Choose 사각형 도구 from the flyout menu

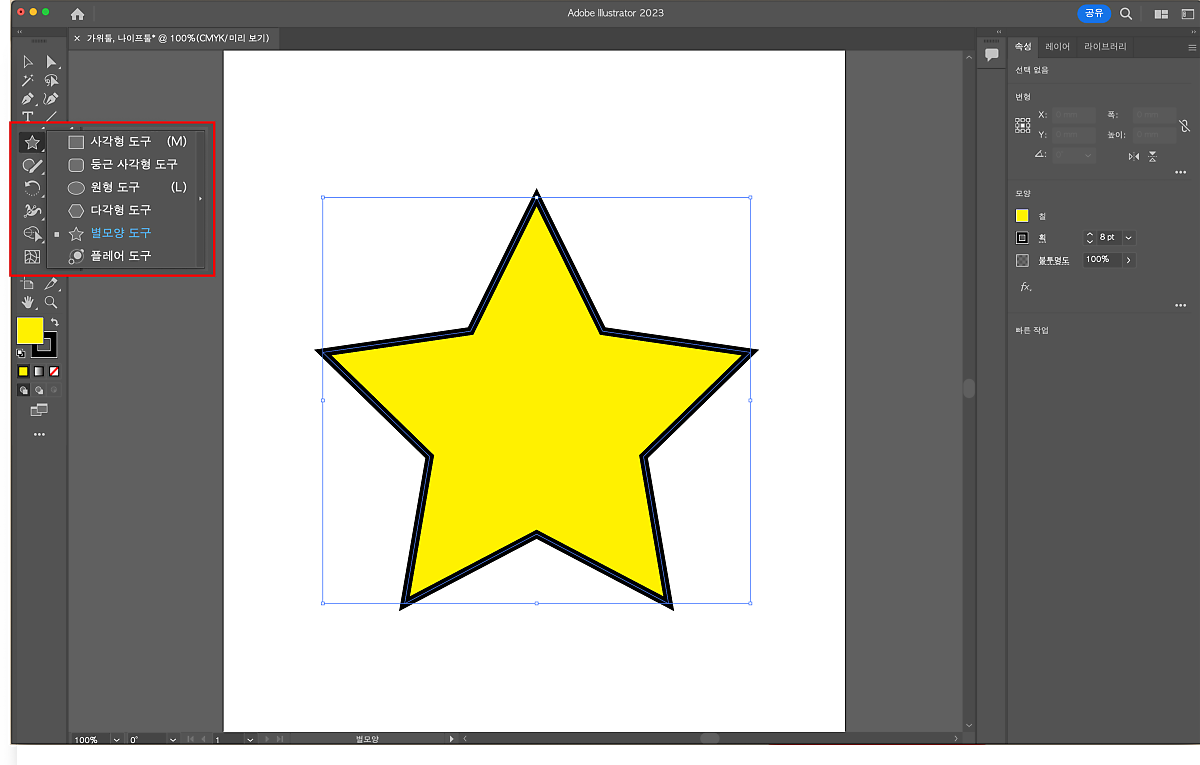[x=121, y=142]
